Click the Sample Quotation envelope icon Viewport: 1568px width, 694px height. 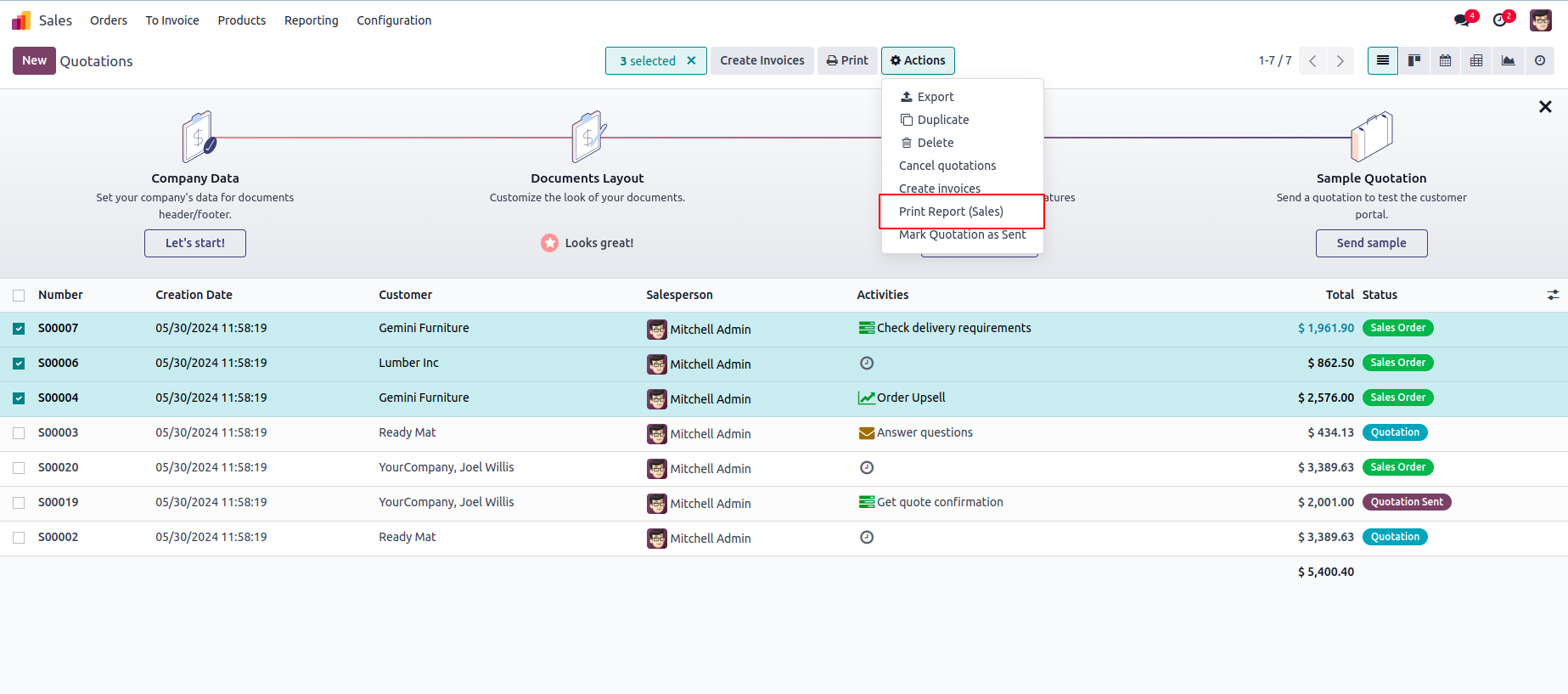tap(1372, 137)
